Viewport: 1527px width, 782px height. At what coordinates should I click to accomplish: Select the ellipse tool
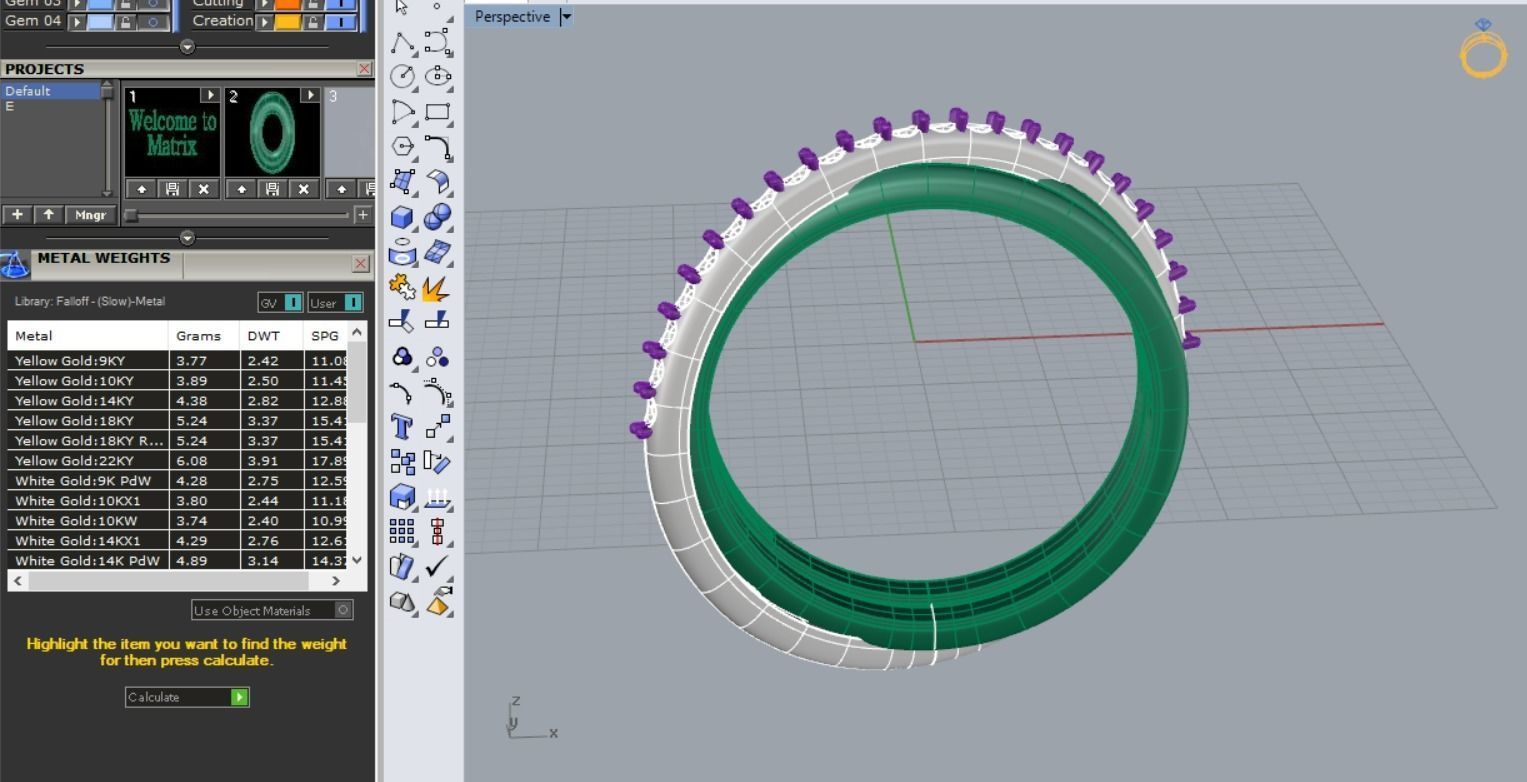coord(438,77)
